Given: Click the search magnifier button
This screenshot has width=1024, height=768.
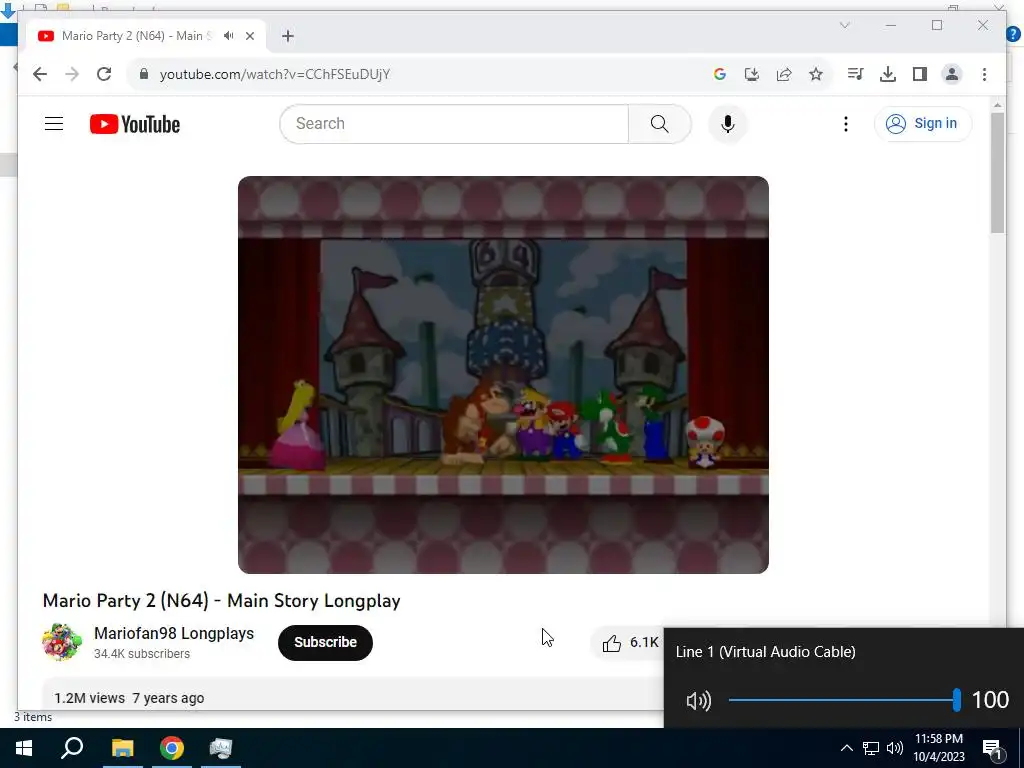Looking at the screenshot, I should (660, 123).
